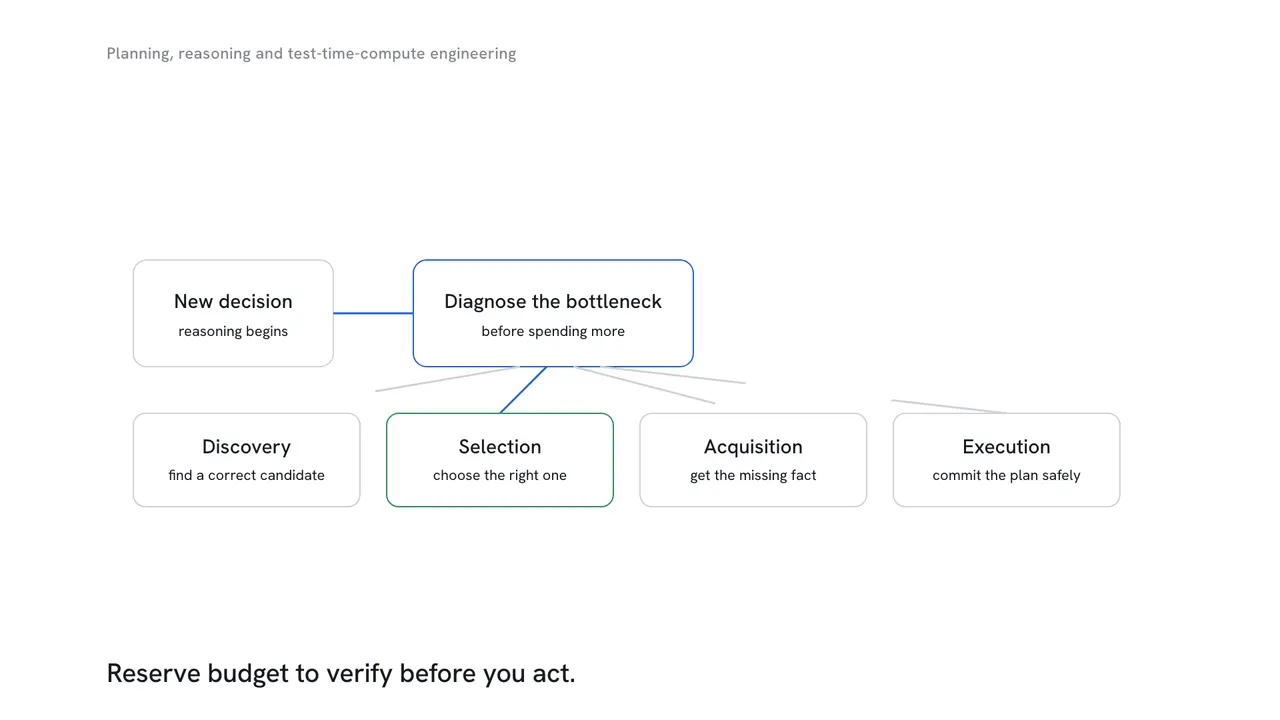Viewport: 1280px width, 720px height.
Task: Select 'find a correct candidate' text
Action: 246,475
